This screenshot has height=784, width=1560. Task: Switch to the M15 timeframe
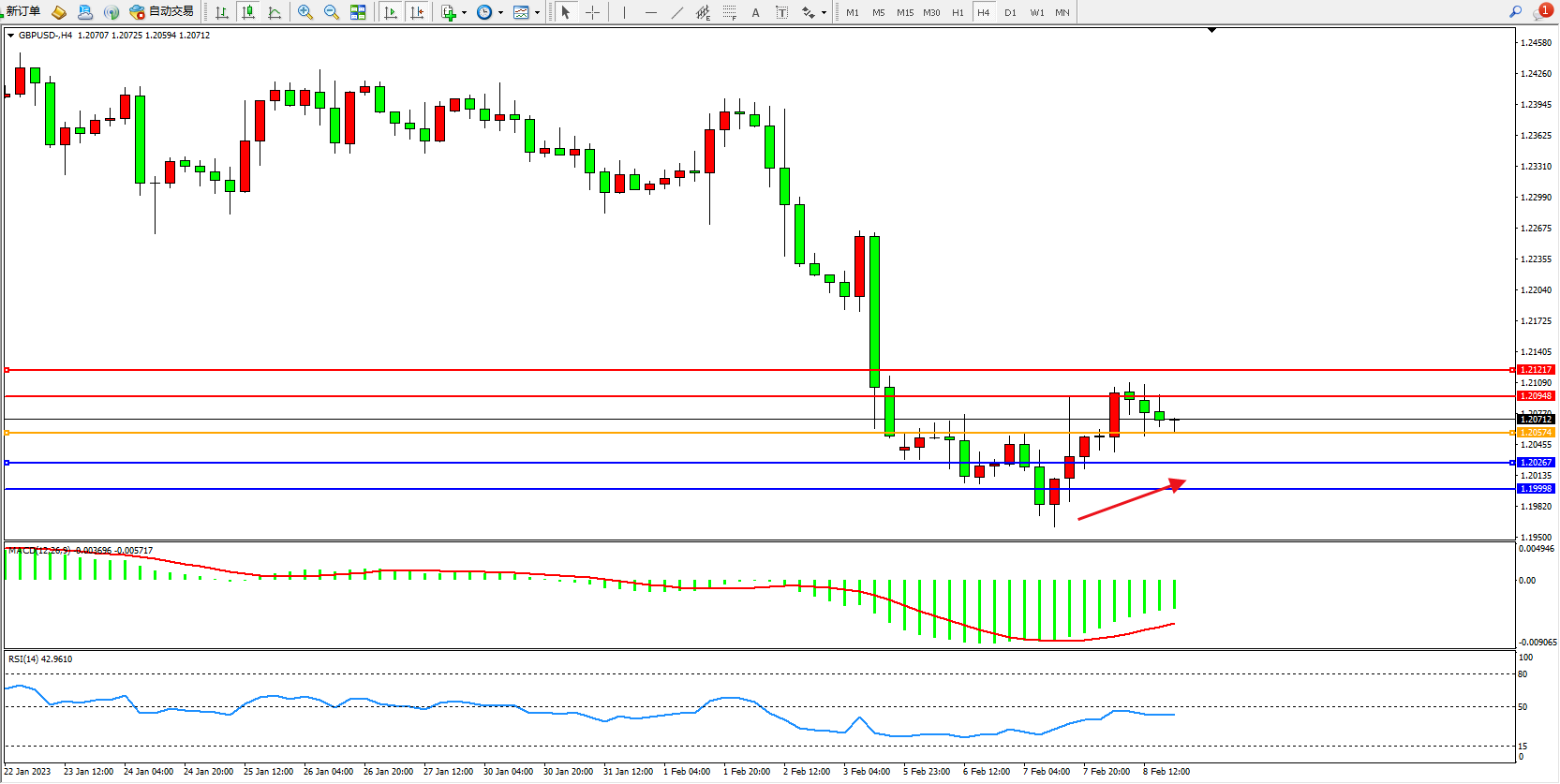click(x=904, y=12)
